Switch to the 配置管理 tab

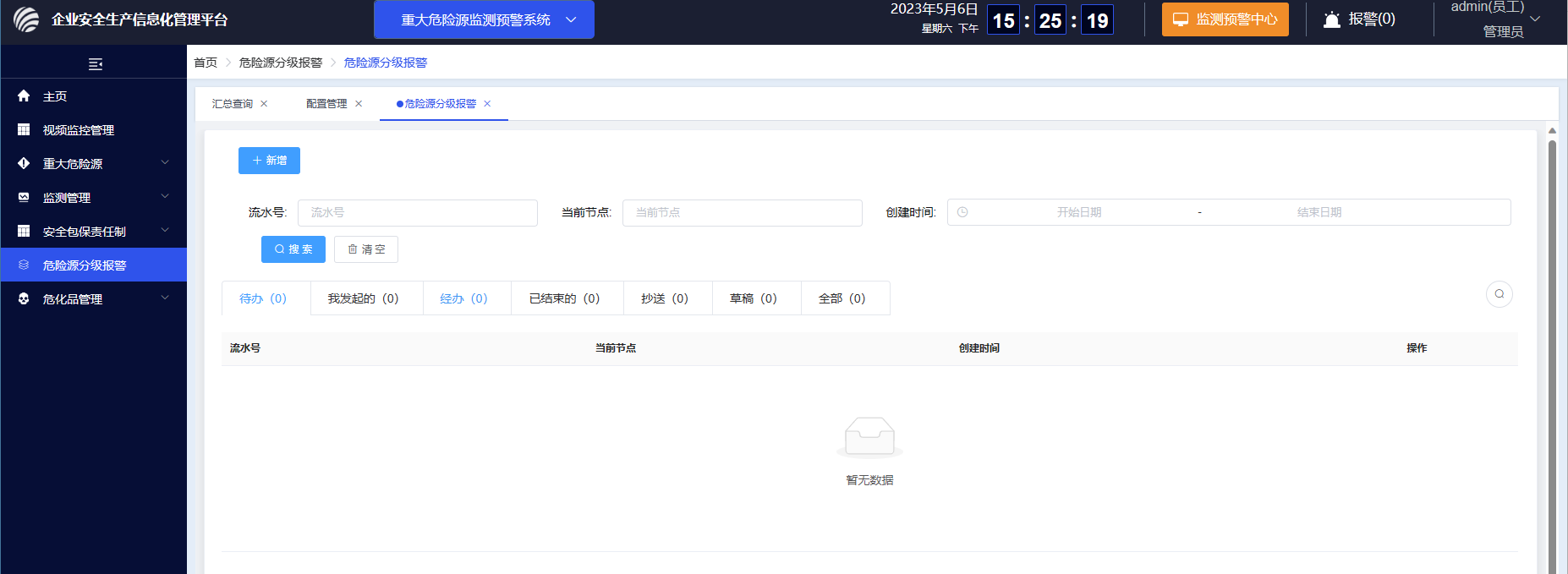tap(326, 103)
